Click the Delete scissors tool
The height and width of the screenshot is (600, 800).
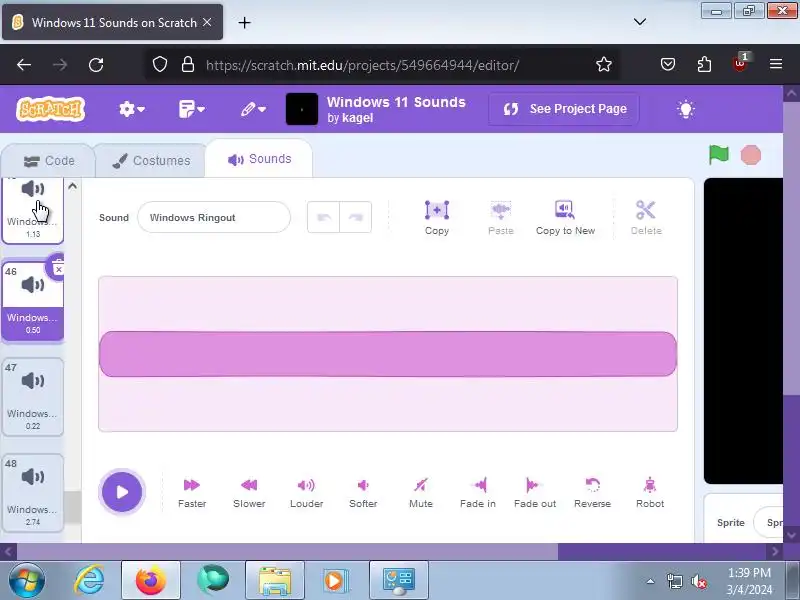pyautogui.click(x=646, y=217)
